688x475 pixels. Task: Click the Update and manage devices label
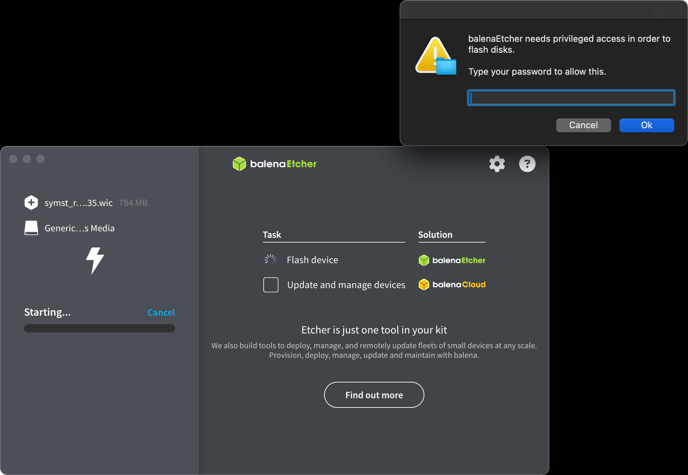pos(346,285)
